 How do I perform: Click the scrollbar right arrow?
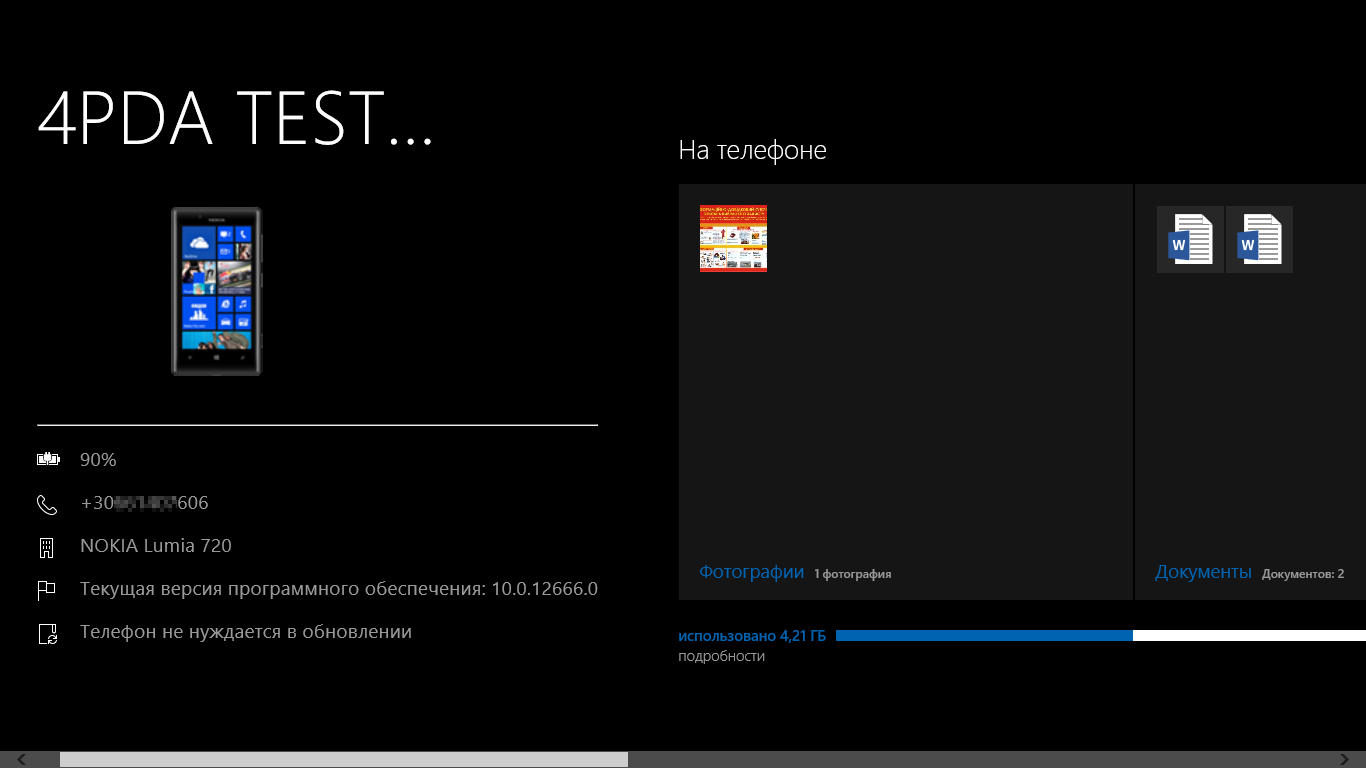point(1344,760)
